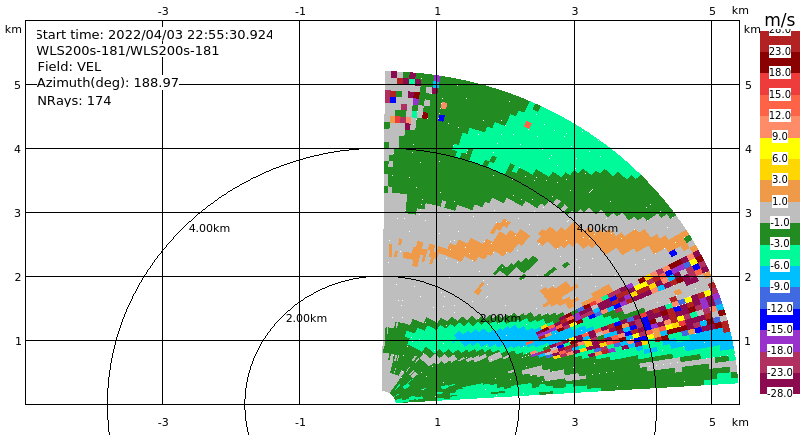The width and height of the screenshot is (800, 435).
Task: Click the 4 tick on the left axis
Action: point(17,149)
